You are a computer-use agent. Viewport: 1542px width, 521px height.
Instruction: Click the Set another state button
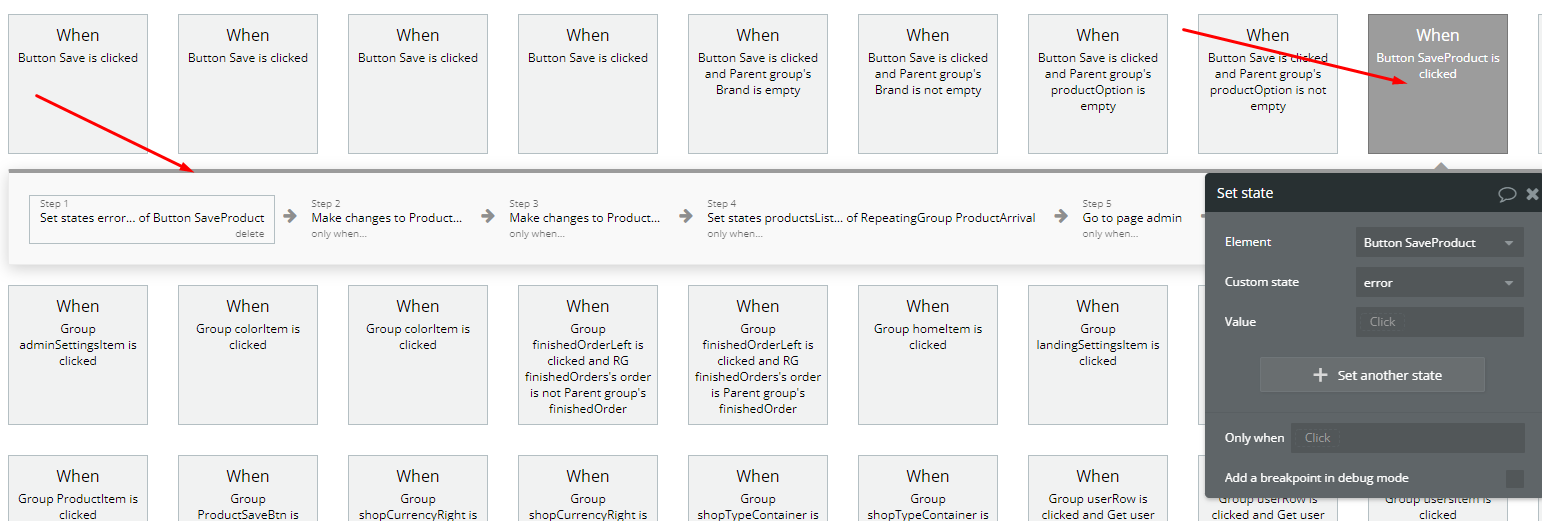point(1372,375)
